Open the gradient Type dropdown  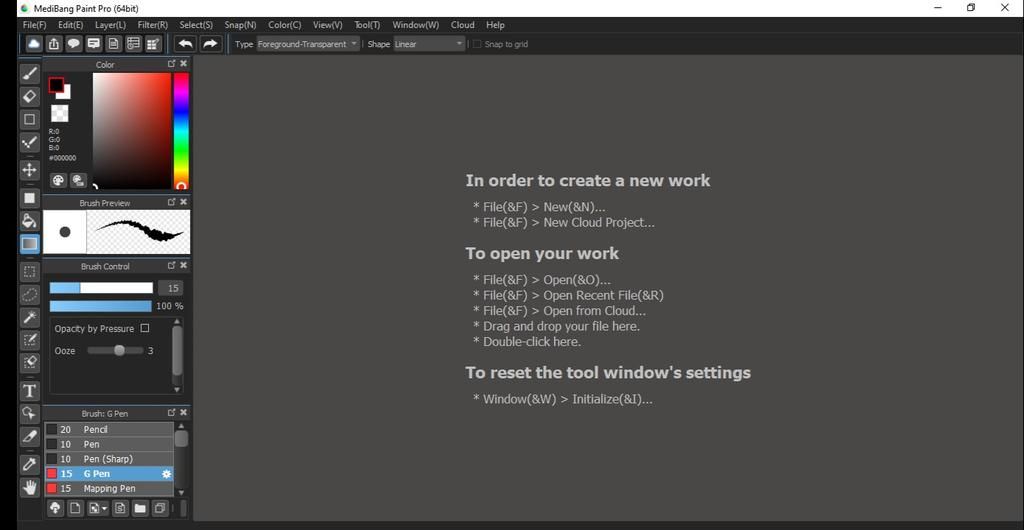[x=308, y=44]
